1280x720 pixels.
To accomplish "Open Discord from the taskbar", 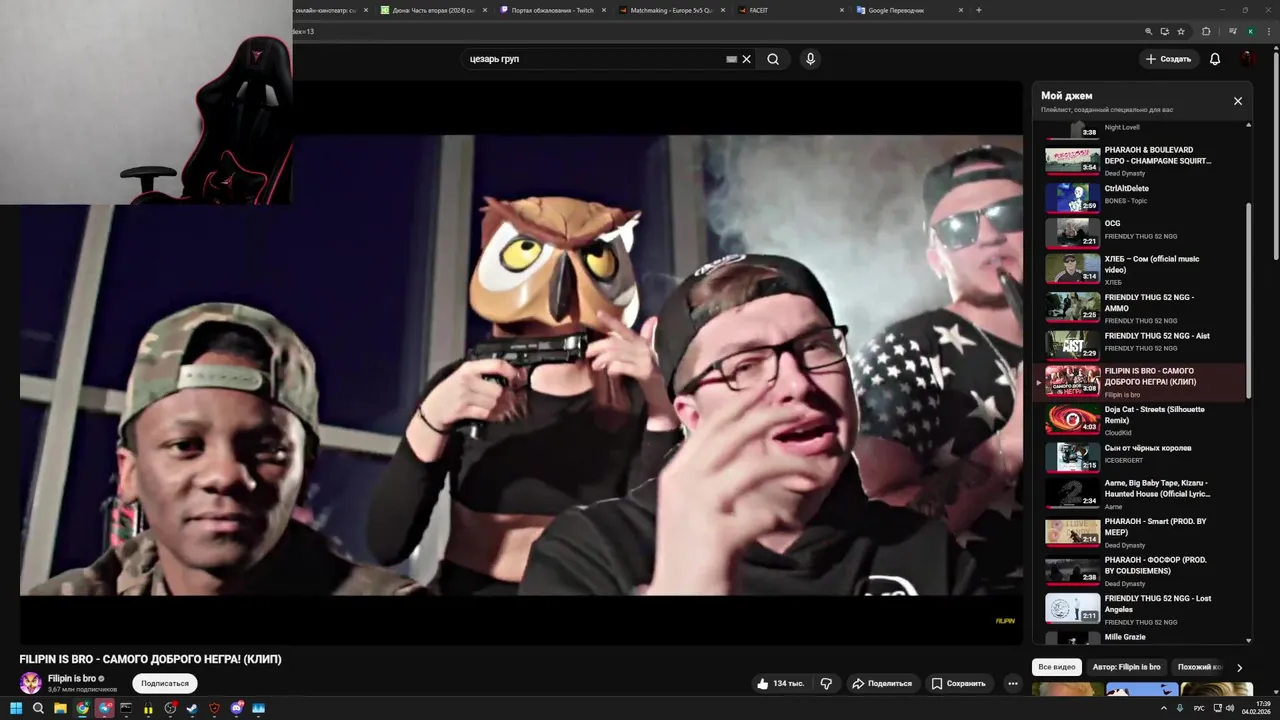I will coord(236,709).
